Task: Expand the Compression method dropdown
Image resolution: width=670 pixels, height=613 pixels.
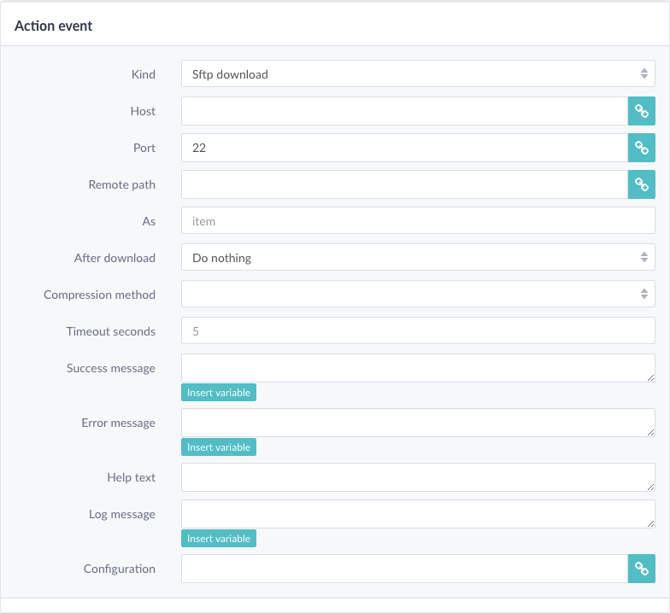Action: tap(418, 294)
